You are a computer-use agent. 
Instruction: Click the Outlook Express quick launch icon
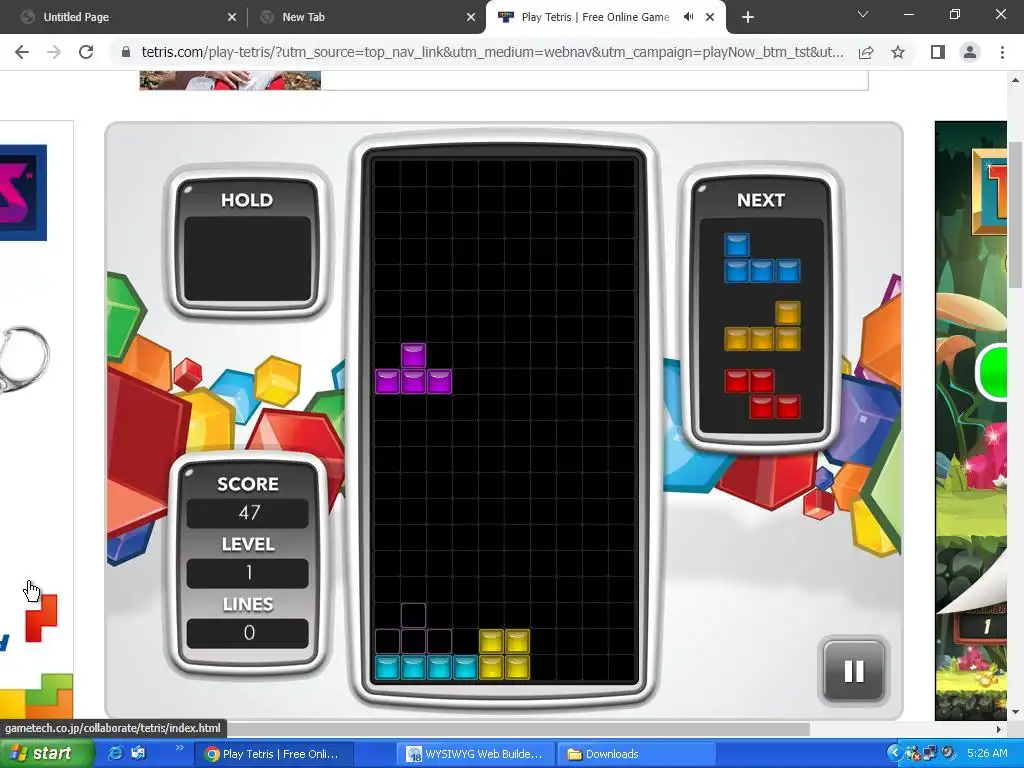[x=138, y=754]
